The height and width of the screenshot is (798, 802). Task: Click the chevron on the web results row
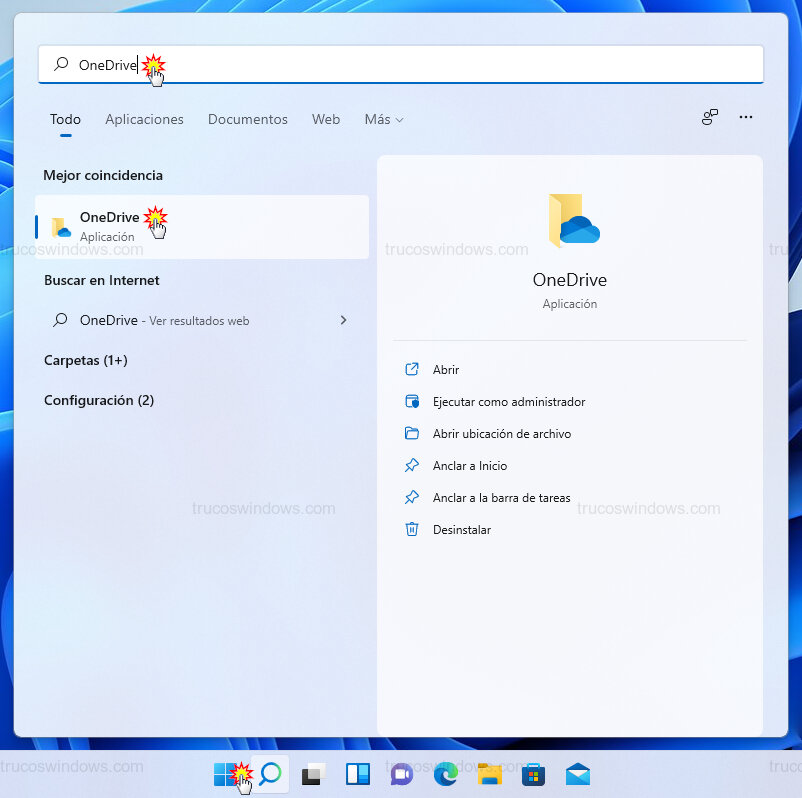343,320
